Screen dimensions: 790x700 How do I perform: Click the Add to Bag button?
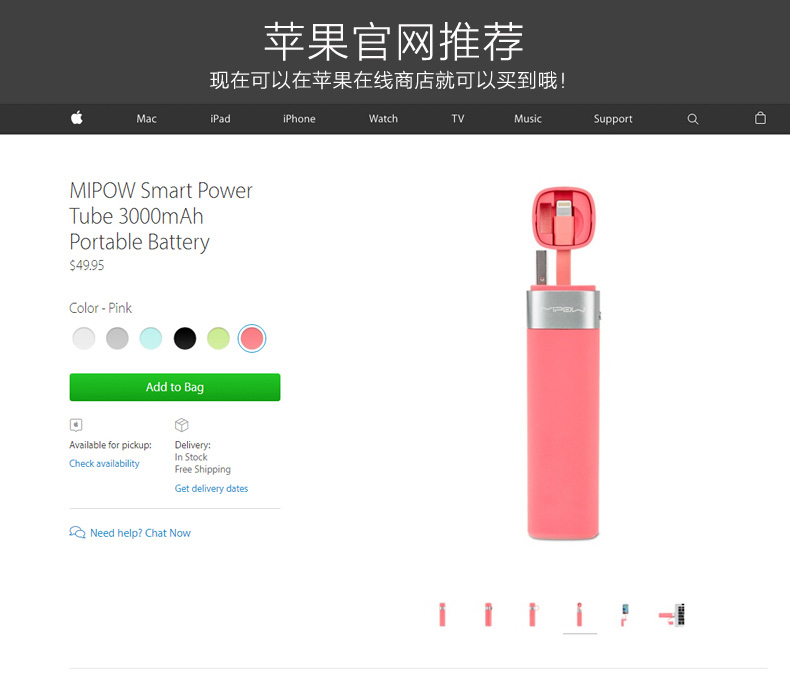(175, 387)
